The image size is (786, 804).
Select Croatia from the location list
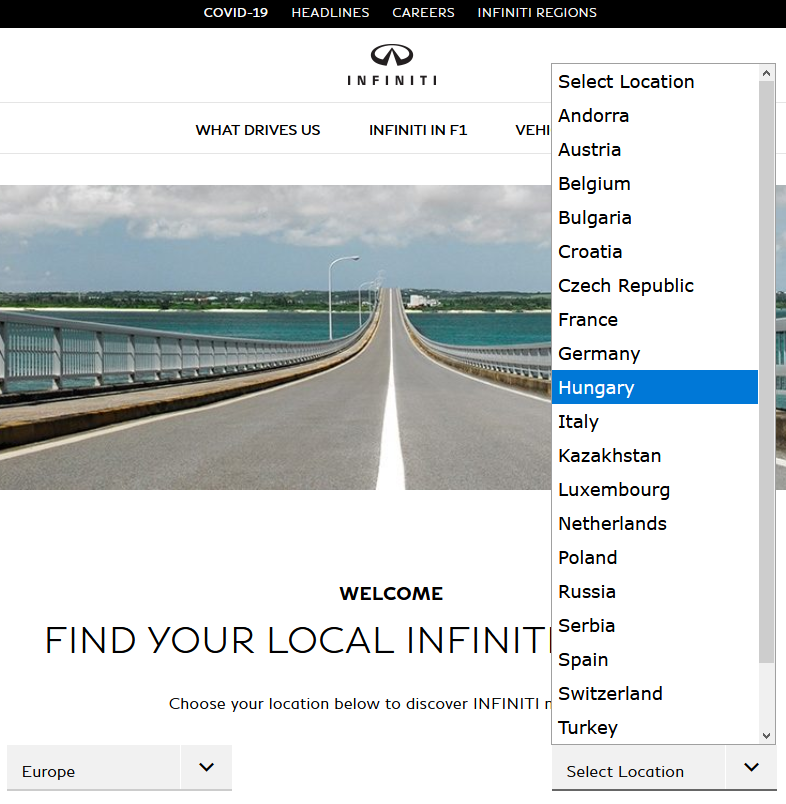coord(655,251)
